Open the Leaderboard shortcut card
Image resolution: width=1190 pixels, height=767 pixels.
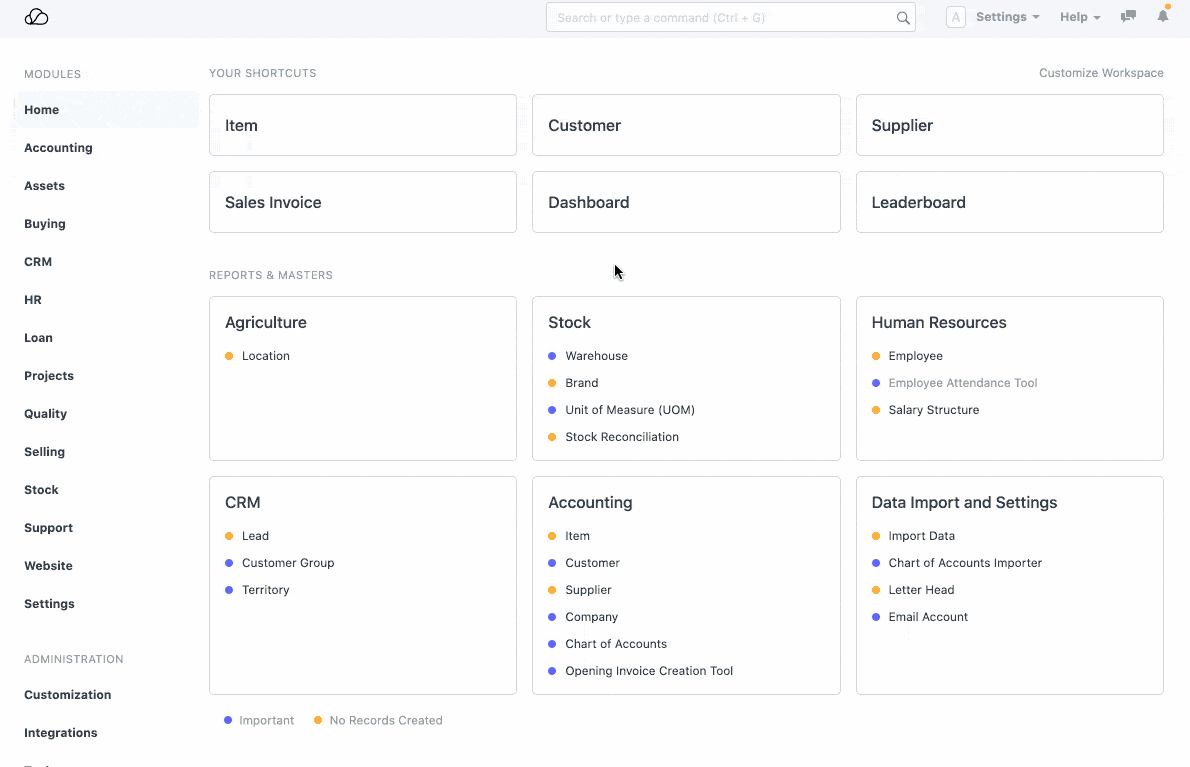(x=1009, y=202)
